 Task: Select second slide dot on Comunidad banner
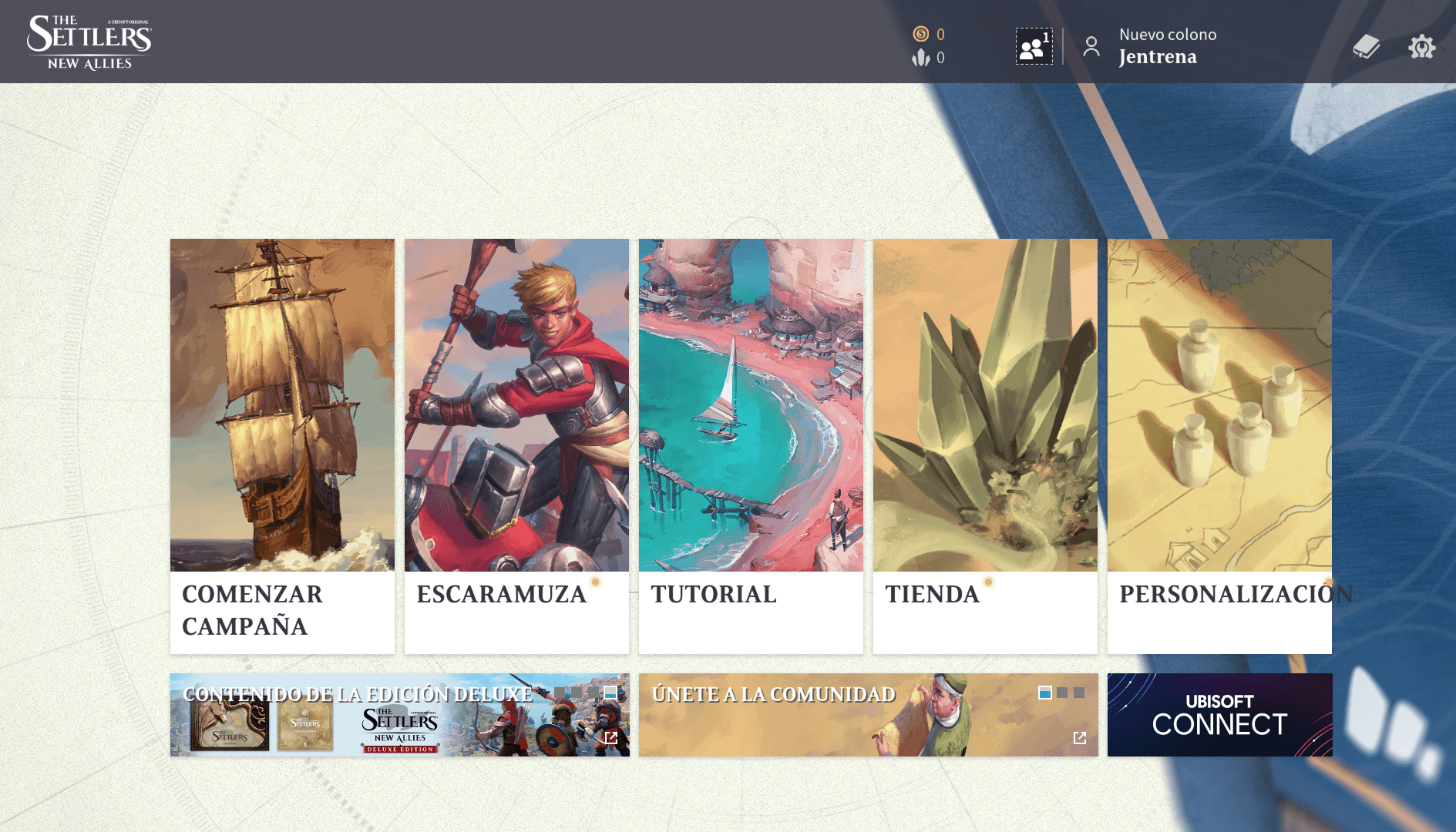(x=1062, y=693)
